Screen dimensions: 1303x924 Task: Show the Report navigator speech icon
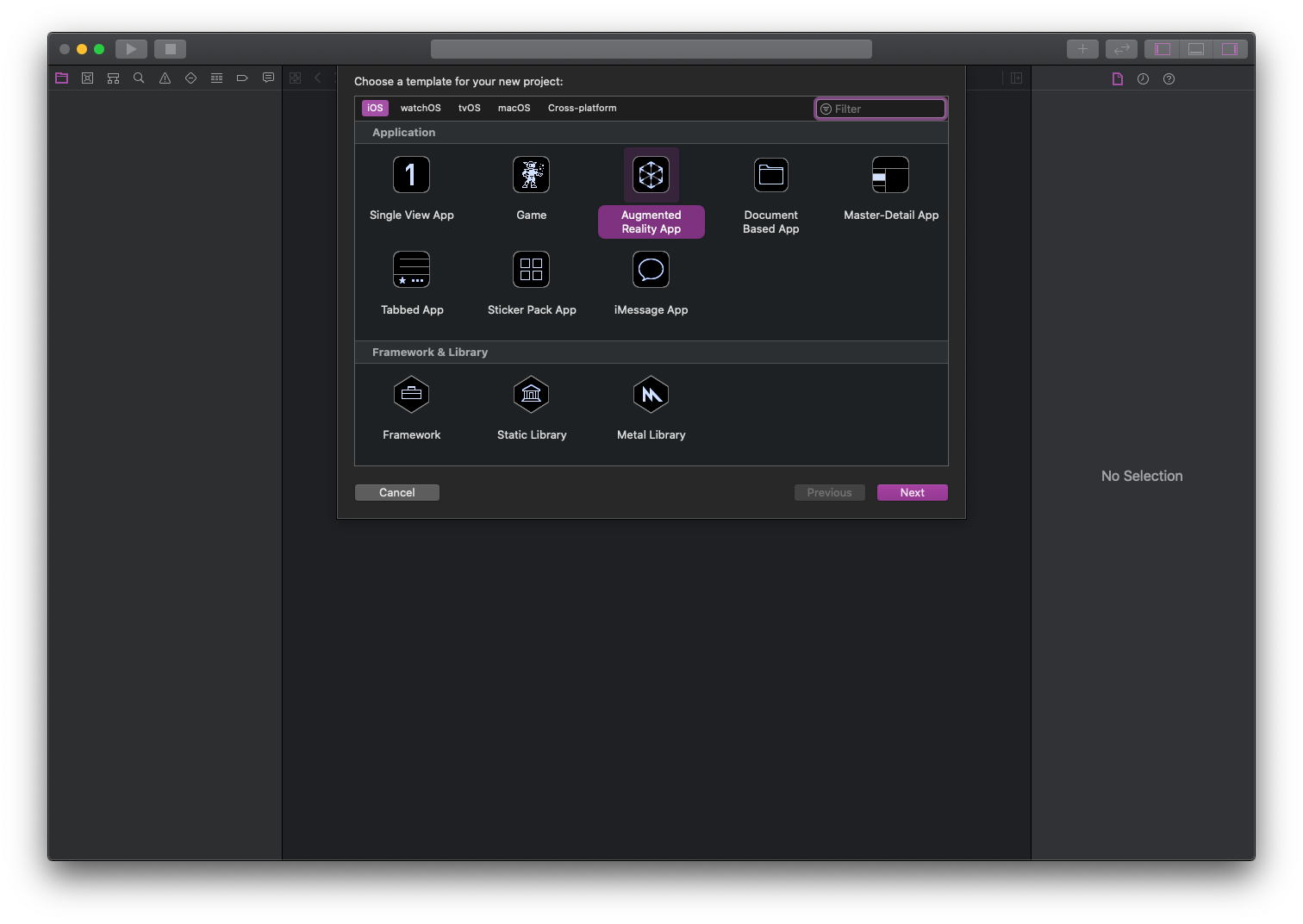point(268,78)
